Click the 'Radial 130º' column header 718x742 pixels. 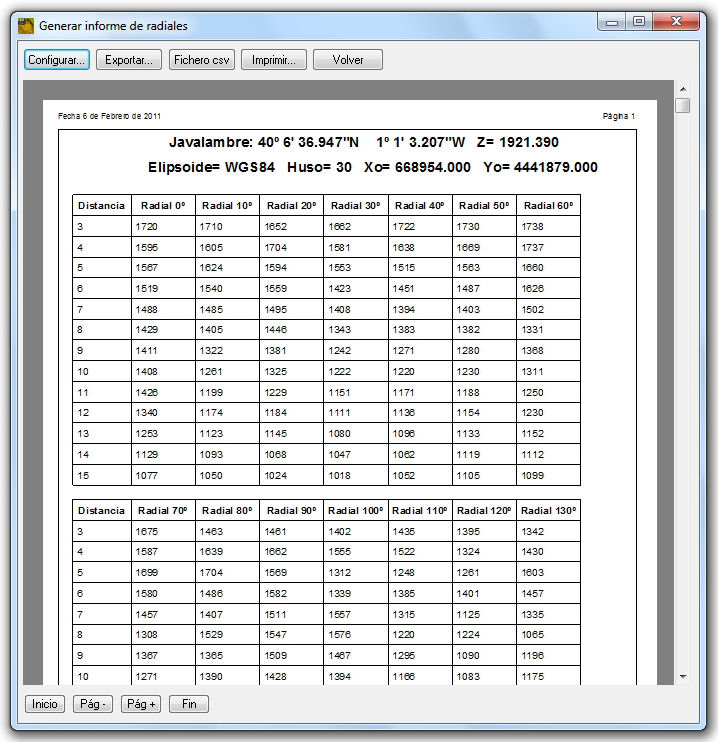pyautogui.click(x=549, y=511)
